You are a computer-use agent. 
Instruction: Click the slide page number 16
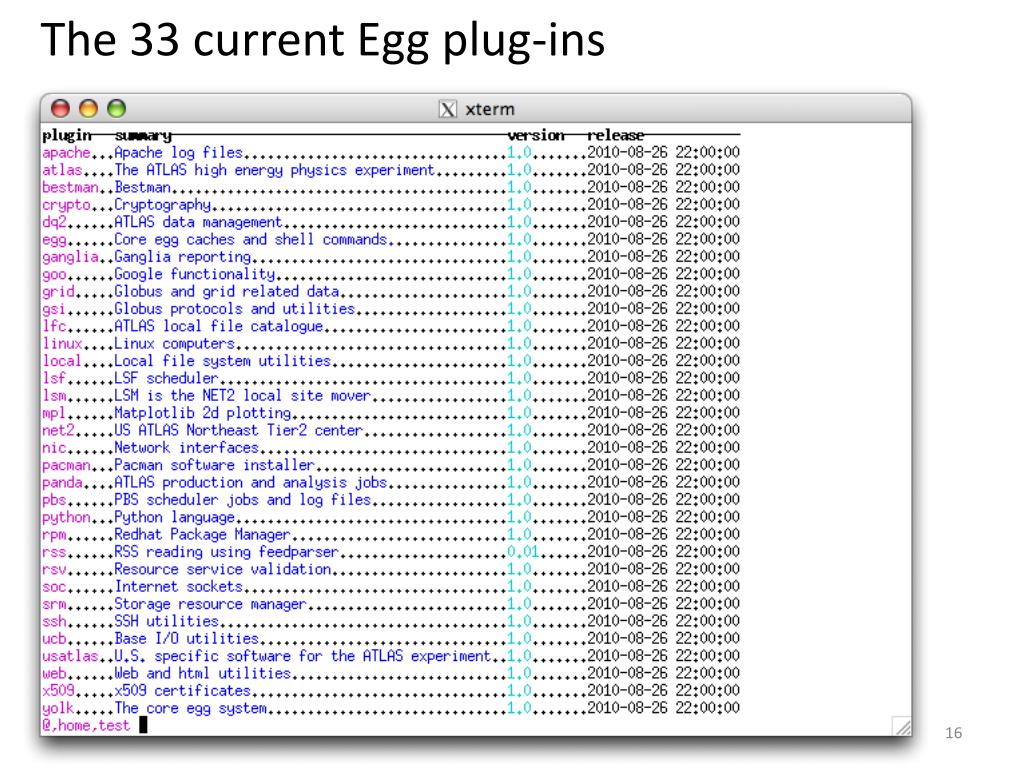coord(953,733)
